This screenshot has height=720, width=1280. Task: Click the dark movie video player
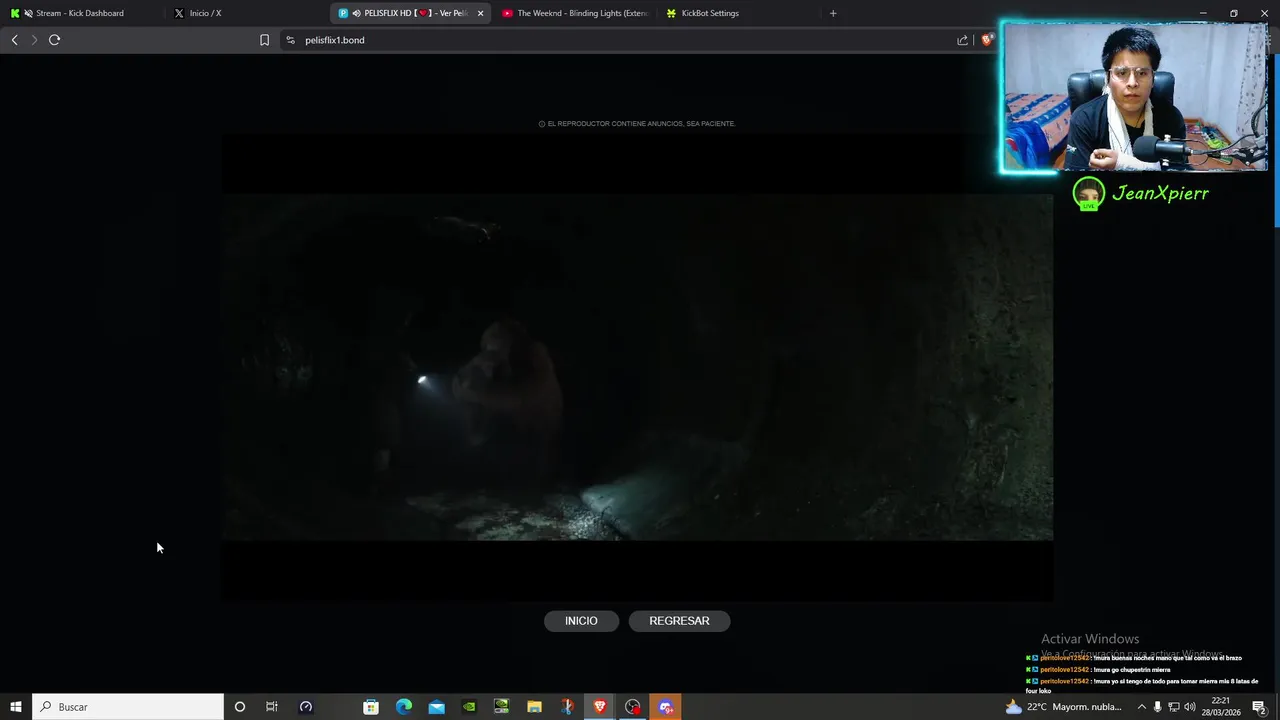[x=637, y=367]
